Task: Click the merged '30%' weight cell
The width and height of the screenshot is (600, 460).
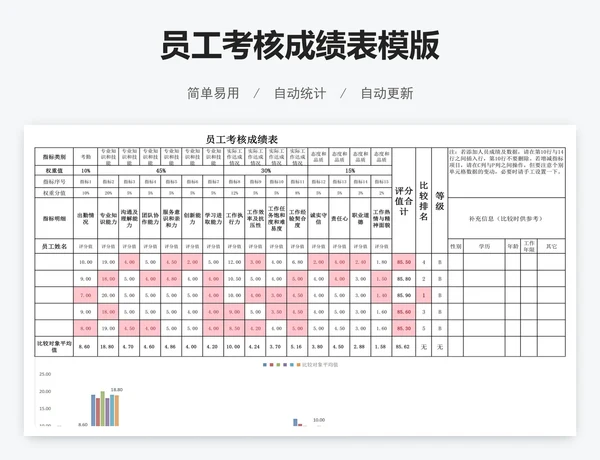Action: pyautogui.click(x=266, y=171)
